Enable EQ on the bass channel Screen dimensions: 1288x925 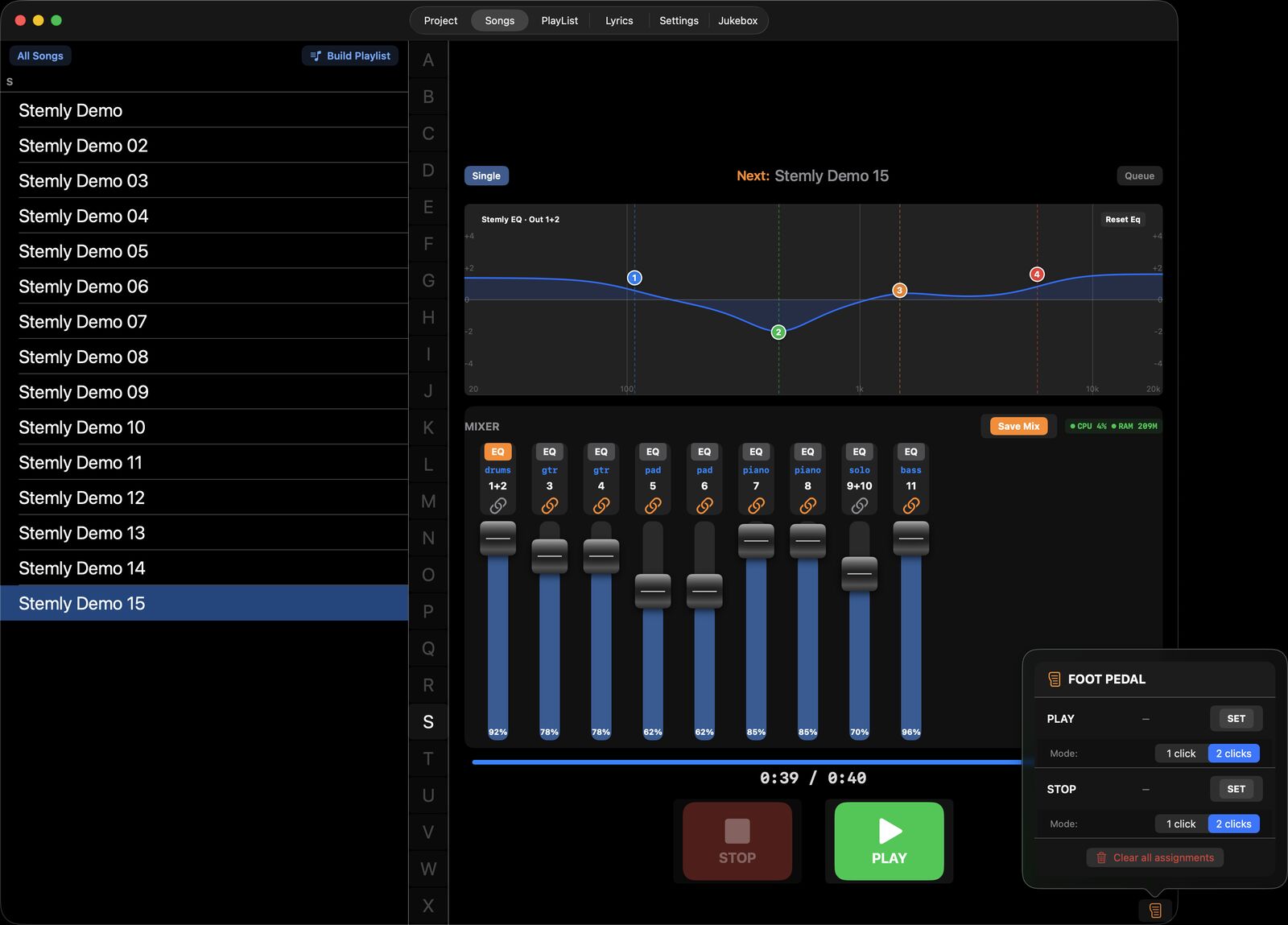[911, 452]
